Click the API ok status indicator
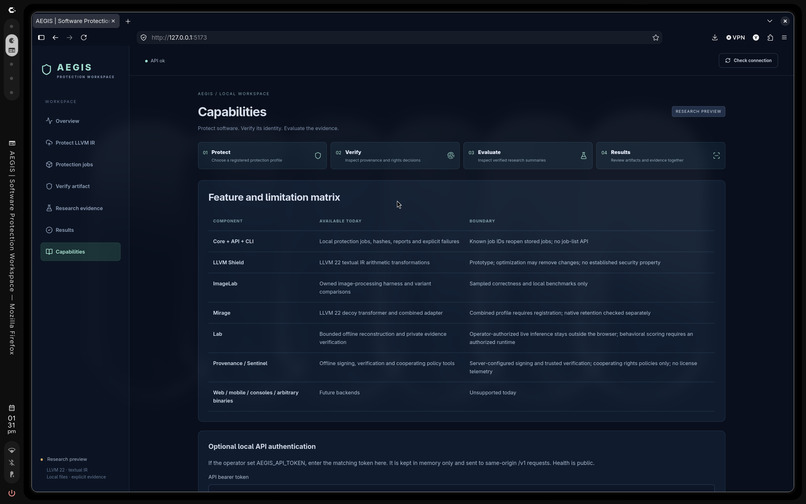This screenshot has width=806, height=504. click(155, 61)
